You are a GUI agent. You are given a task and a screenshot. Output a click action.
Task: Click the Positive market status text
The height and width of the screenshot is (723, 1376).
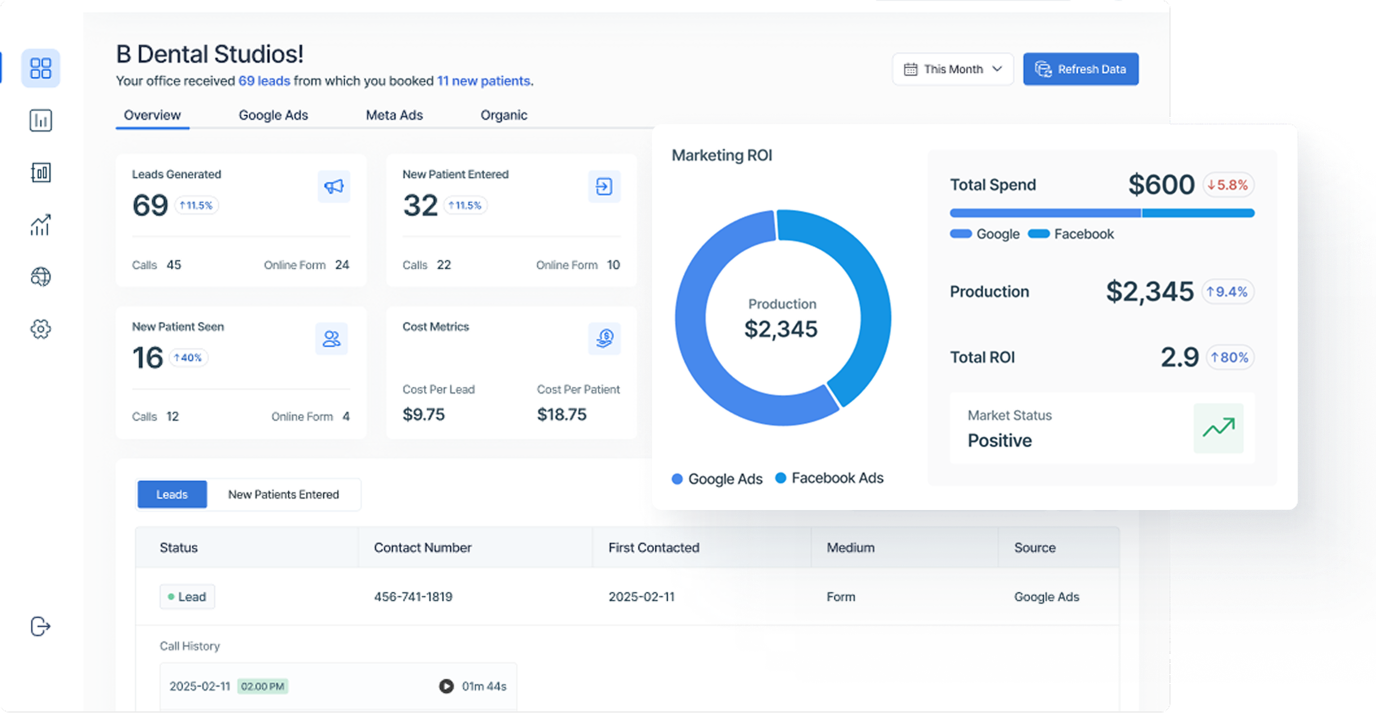1000,440
